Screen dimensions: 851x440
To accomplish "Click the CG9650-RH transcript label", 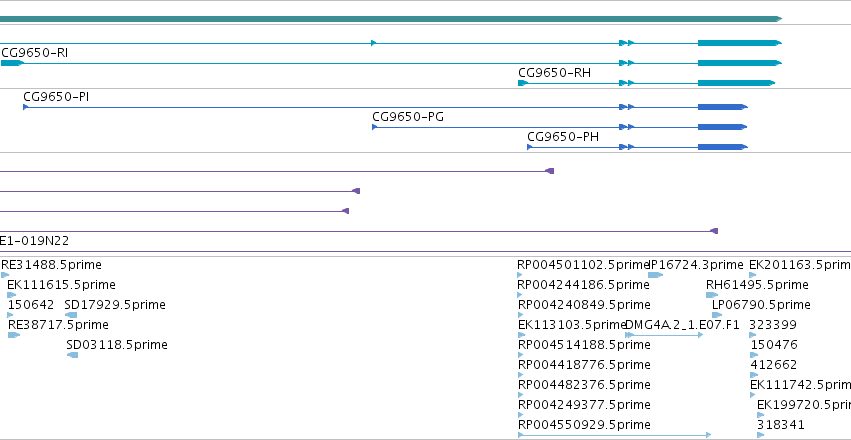I will point(554,73).
